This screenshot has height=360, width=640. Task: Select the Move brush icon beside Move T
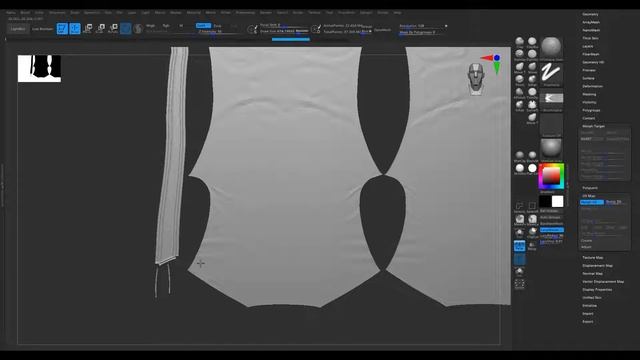click(532, 67)
